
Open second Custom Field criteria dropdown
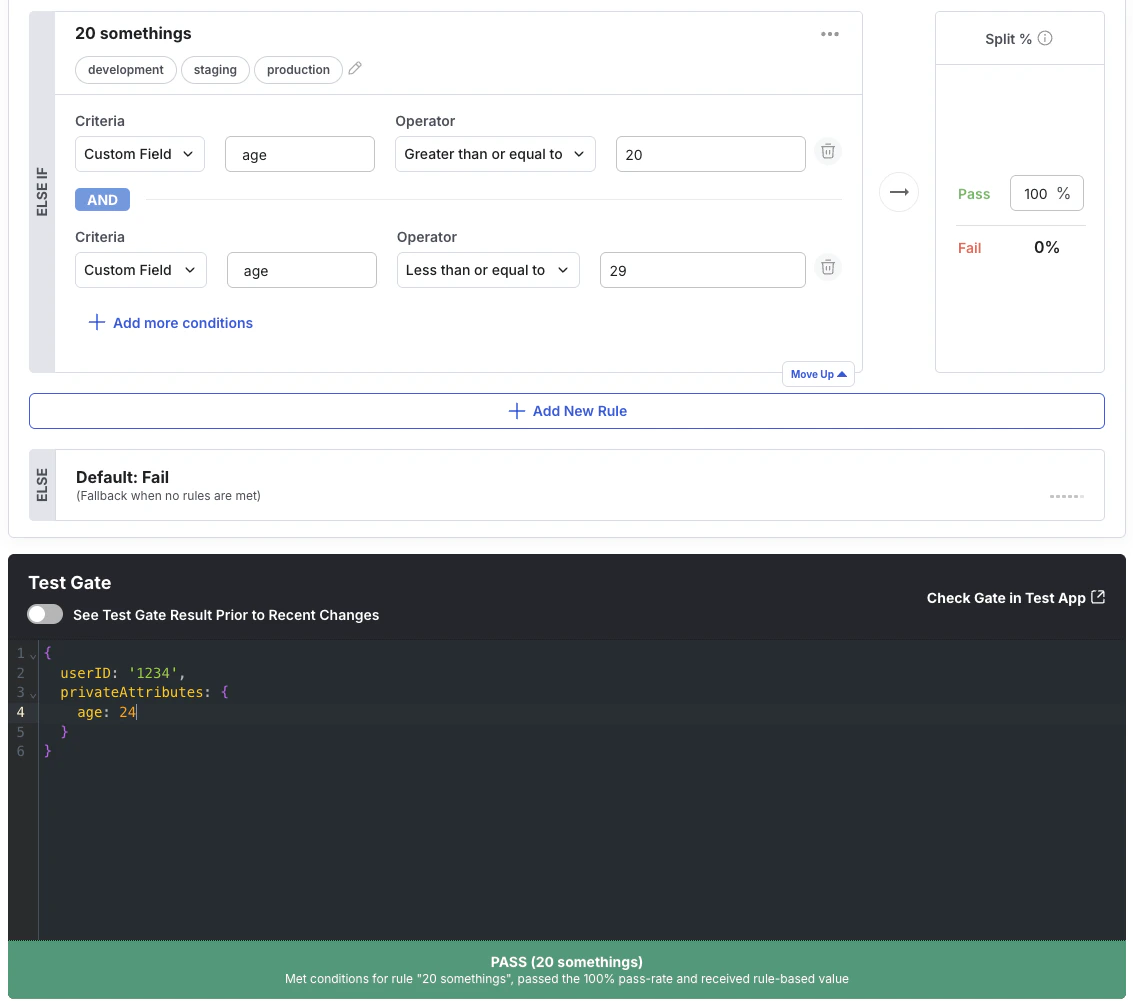pos(141,269)
